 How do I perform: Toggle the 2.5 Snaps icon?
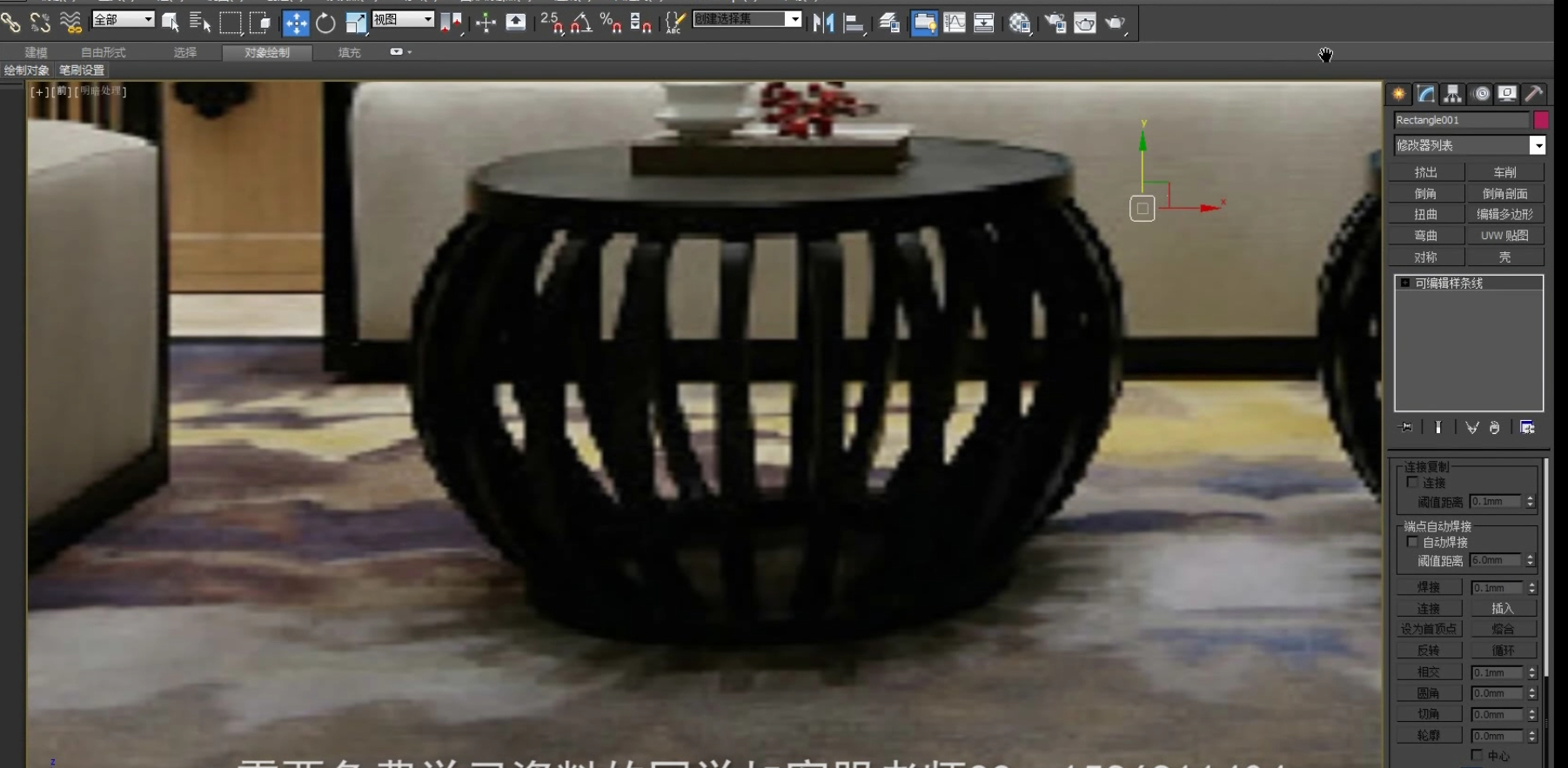pos(552,23)
